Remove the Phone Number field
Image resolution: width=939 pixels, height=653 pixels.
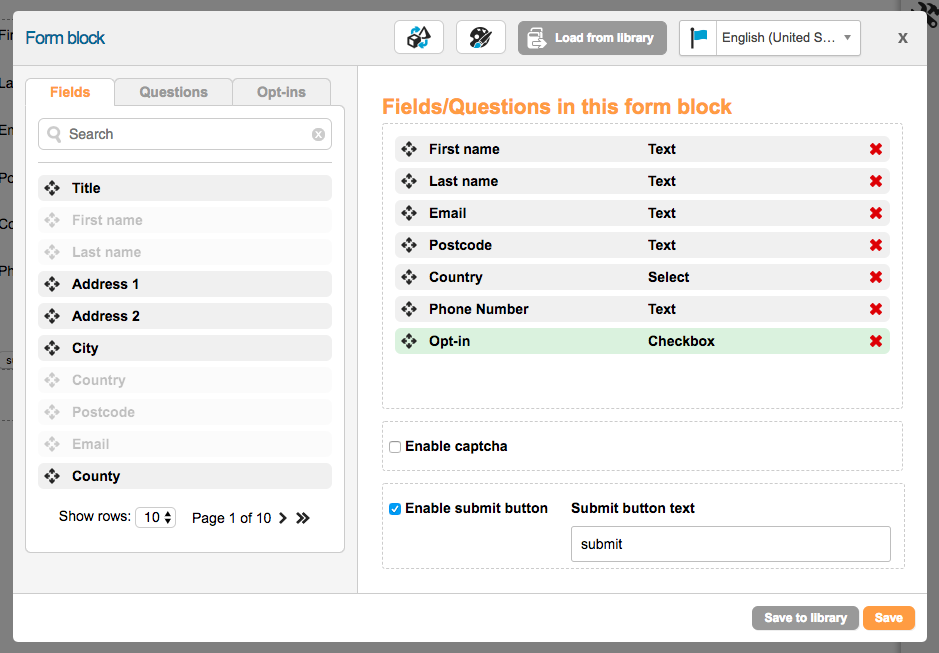[876, 309]
